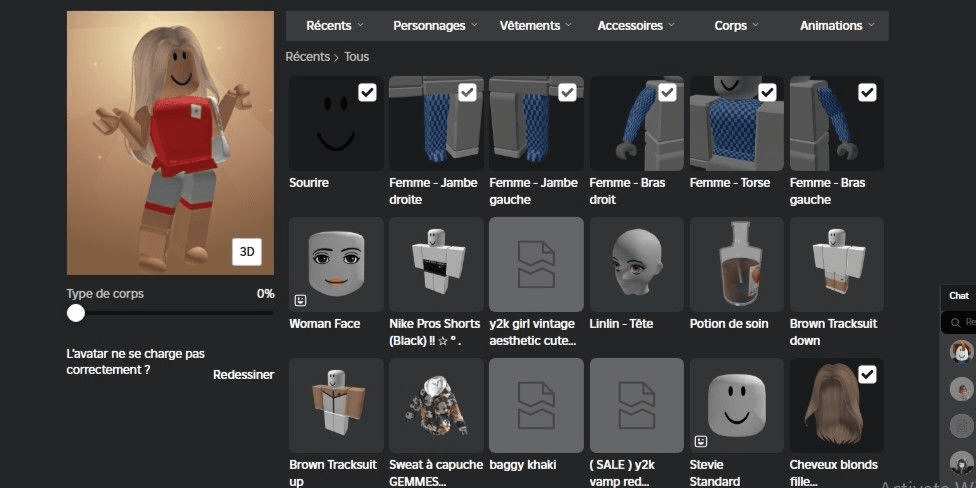
Task: Uncheck Femme - Jambe gauche checkbox
Action: 567,93
